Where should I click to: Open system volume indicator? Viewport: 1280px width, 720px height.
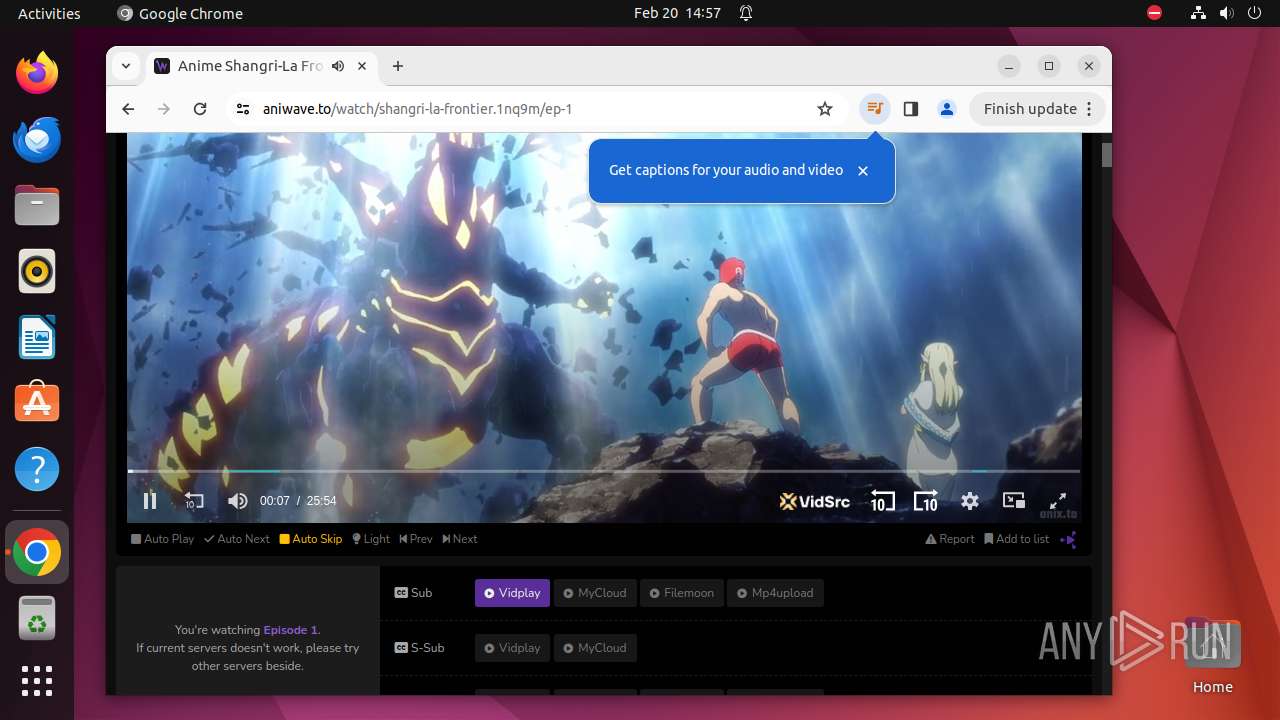1226,13
